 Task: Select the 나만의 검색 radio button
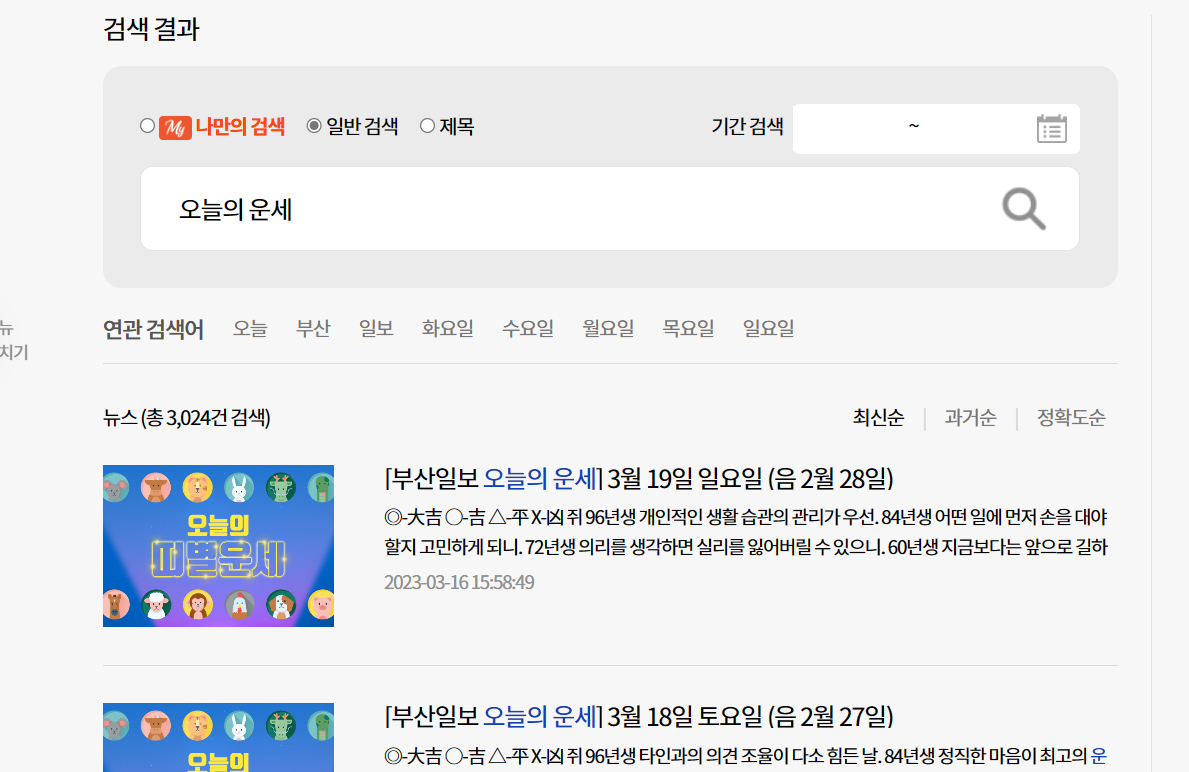147,126
